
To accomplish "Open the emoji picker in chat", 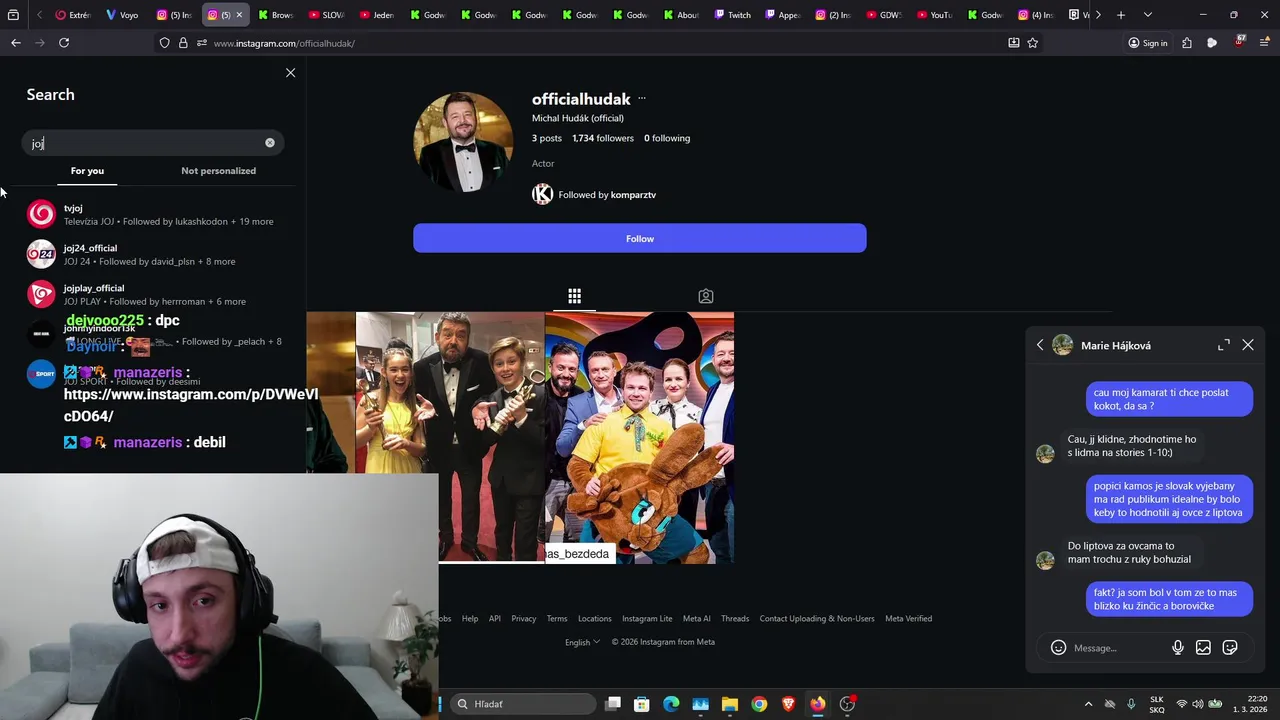I will 1058,648.
